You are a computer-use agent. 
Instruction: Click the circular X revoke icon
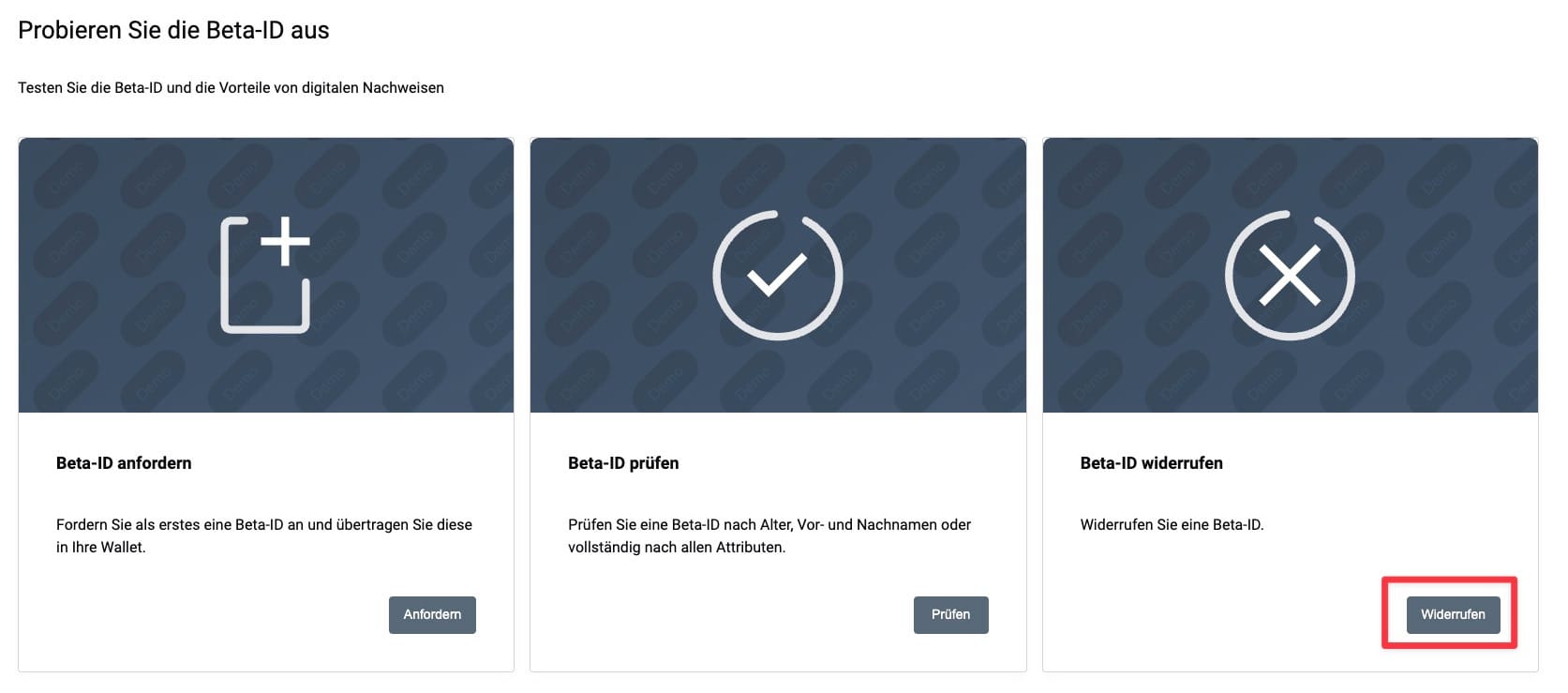[1290, 275]
